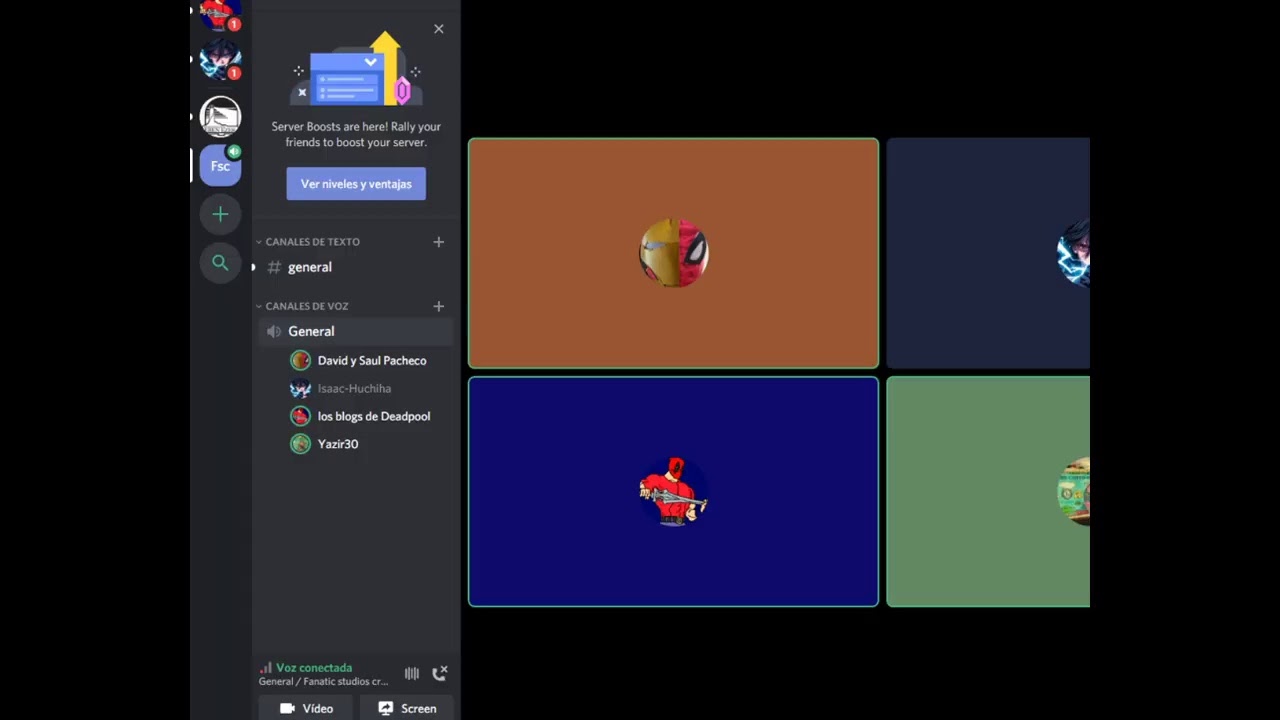The width and height of the screenshot is (1280, 720).
Task: Create a voice channel plus icon
Action: [x=438, y=306]
